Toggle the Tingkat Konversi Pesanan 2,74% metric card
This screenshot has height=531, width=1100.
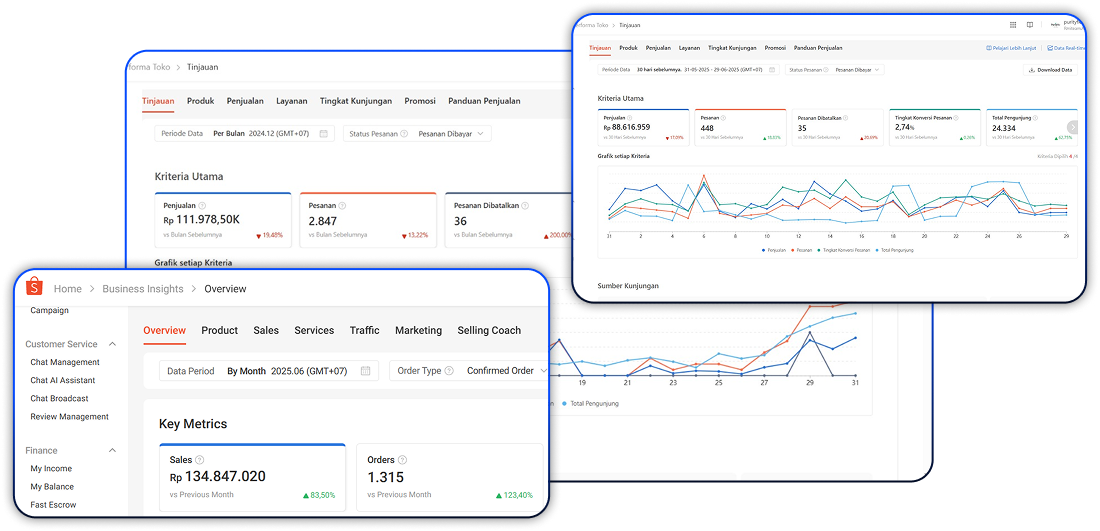tap(932, 128)
